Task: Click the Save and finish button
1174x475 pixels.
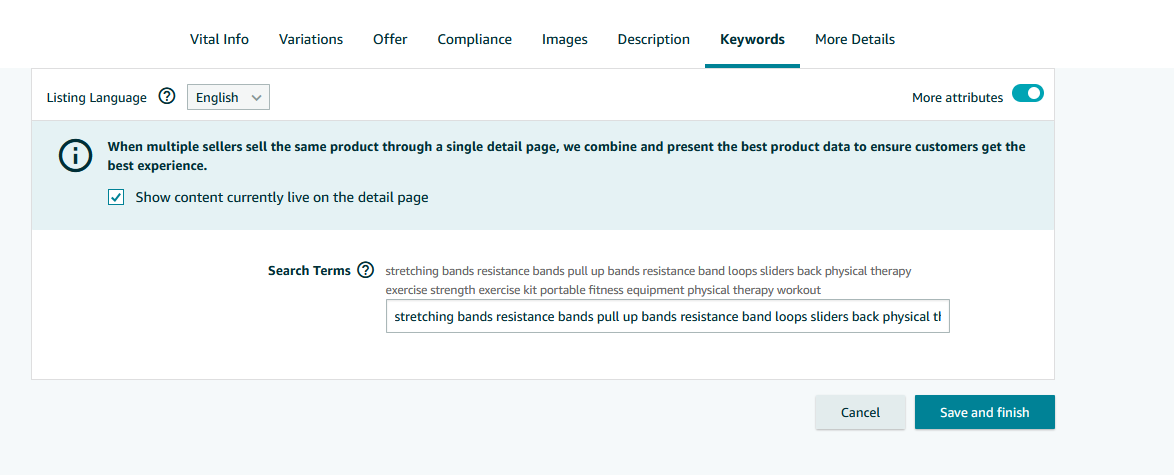Action: coord(985,412)
